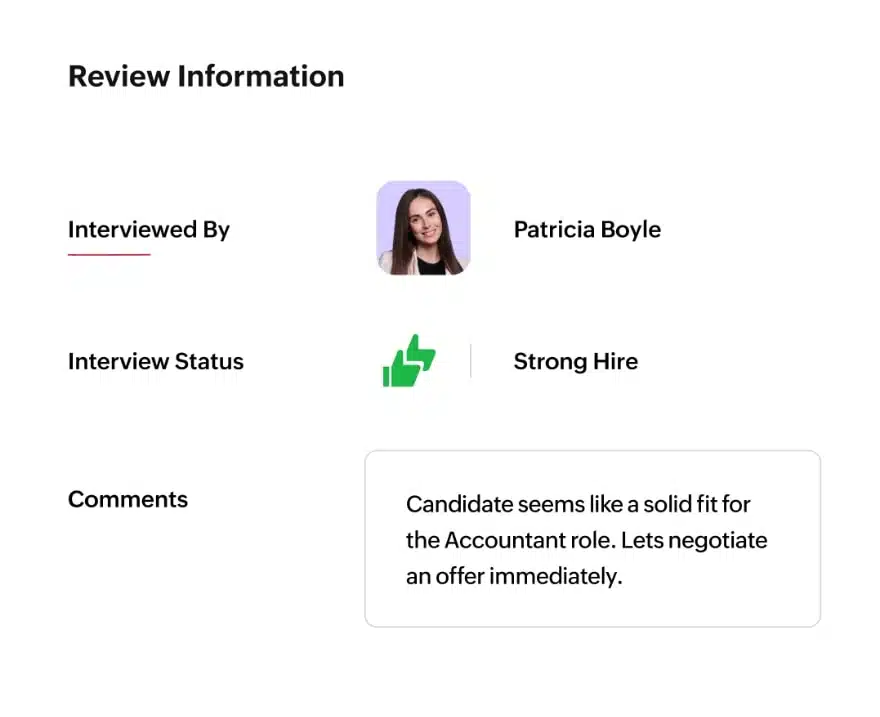Click the divider beside the thumbs-up icon
The width and height of the screenshot is (880, 717).
471,361
